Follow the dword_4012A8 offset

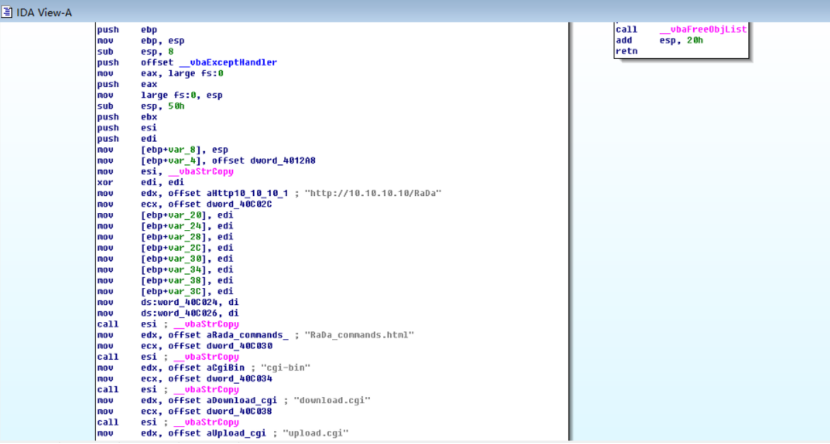pyautogui.click(x=283, y=161)
